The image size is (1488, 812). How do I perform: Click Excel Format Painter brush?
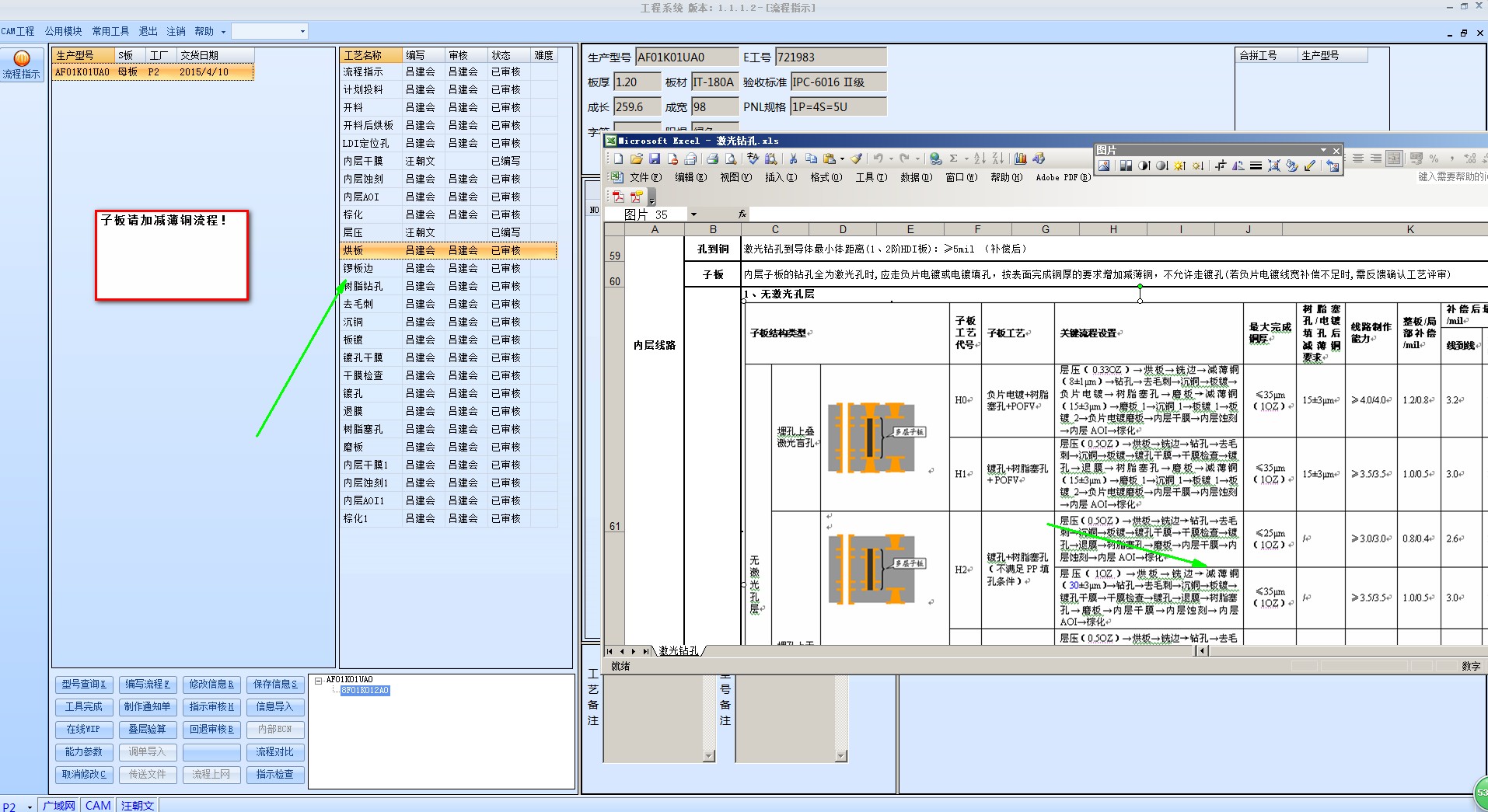click(x=856, y=159)
